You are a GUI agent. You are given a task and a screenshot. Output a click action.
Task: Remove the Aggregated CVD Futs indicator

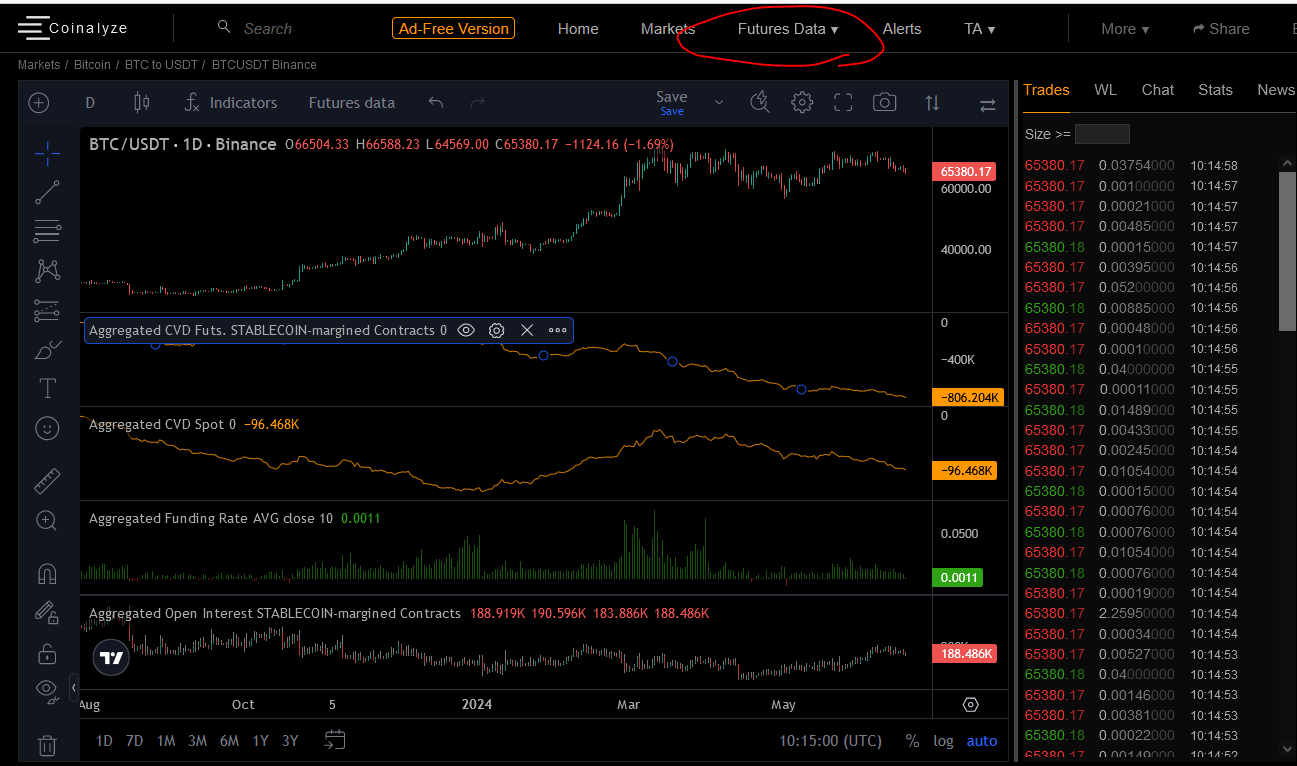tap(527, 330)
